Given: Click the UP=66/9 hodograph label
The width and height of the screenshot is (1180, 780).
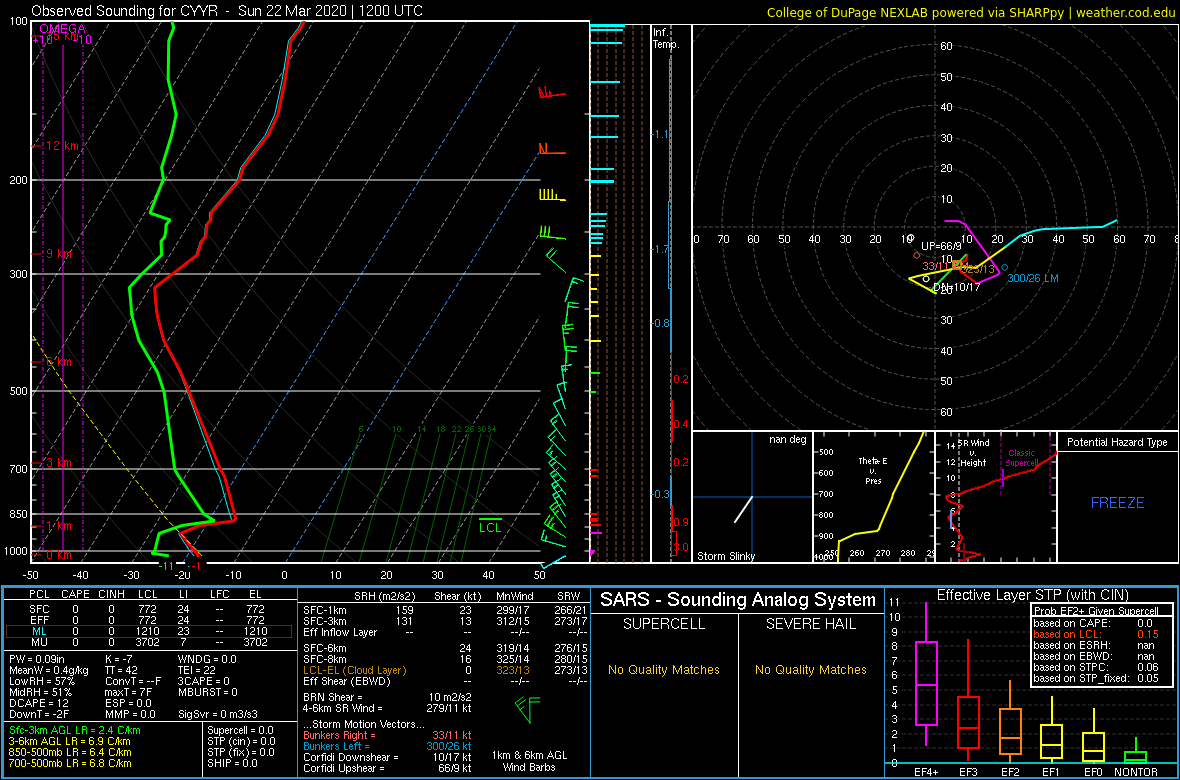Looking at the screenshot, I should [941, 246].
